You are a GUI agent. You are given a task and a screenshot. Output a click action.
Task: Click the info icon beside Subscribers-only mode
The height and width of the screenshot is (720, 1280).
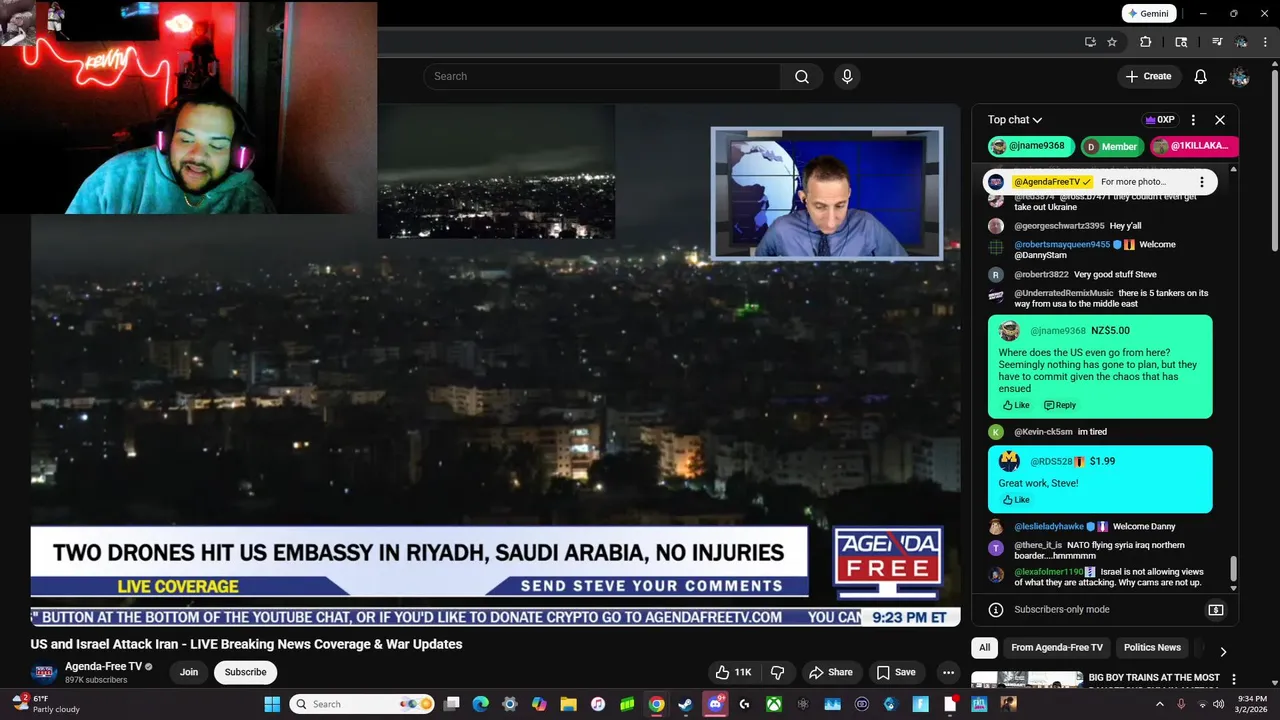[x=996, y=610]
